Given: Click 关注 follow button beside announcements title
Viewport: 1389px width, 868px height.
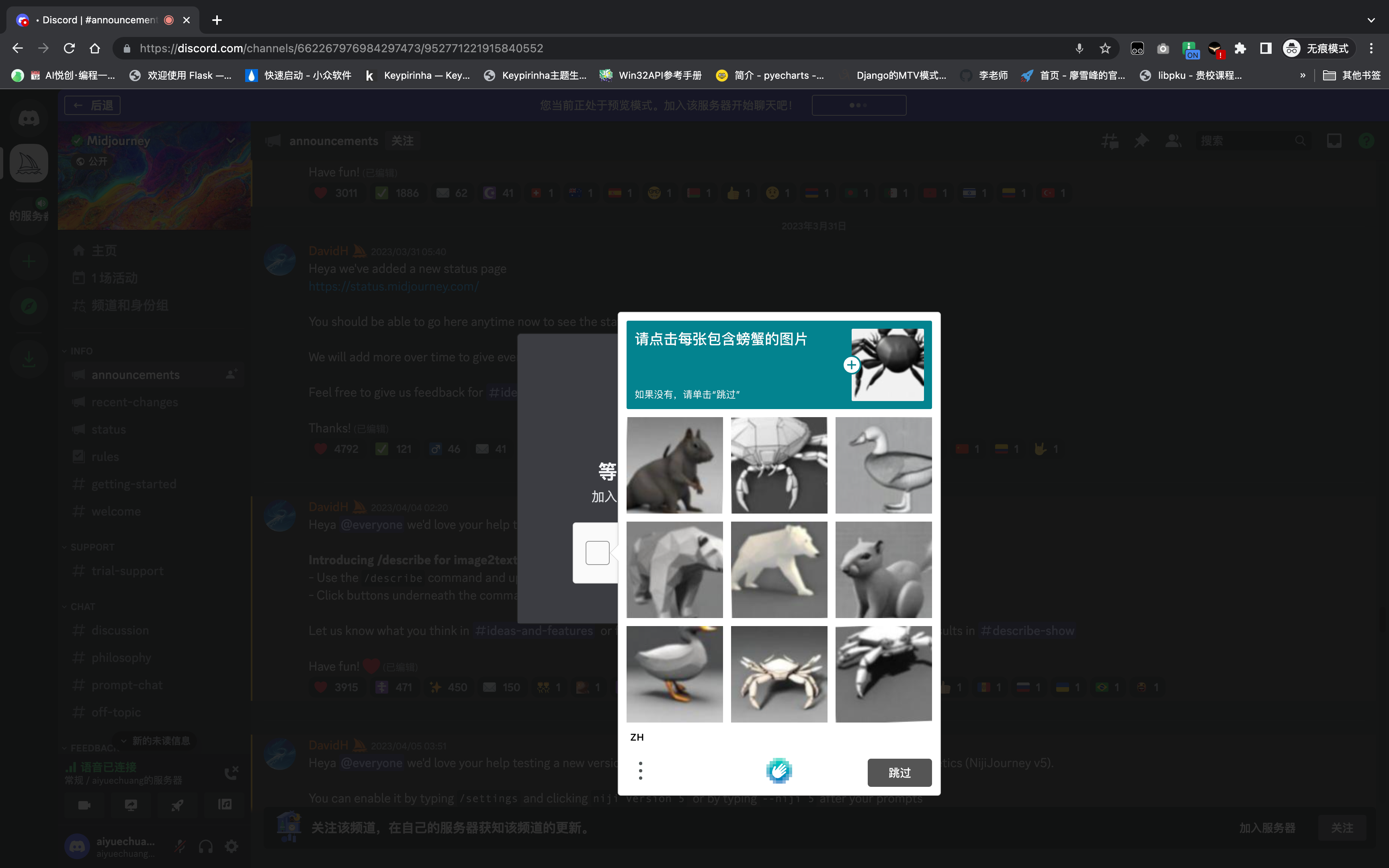Looking at the screenshot, I should coord(402,141).
